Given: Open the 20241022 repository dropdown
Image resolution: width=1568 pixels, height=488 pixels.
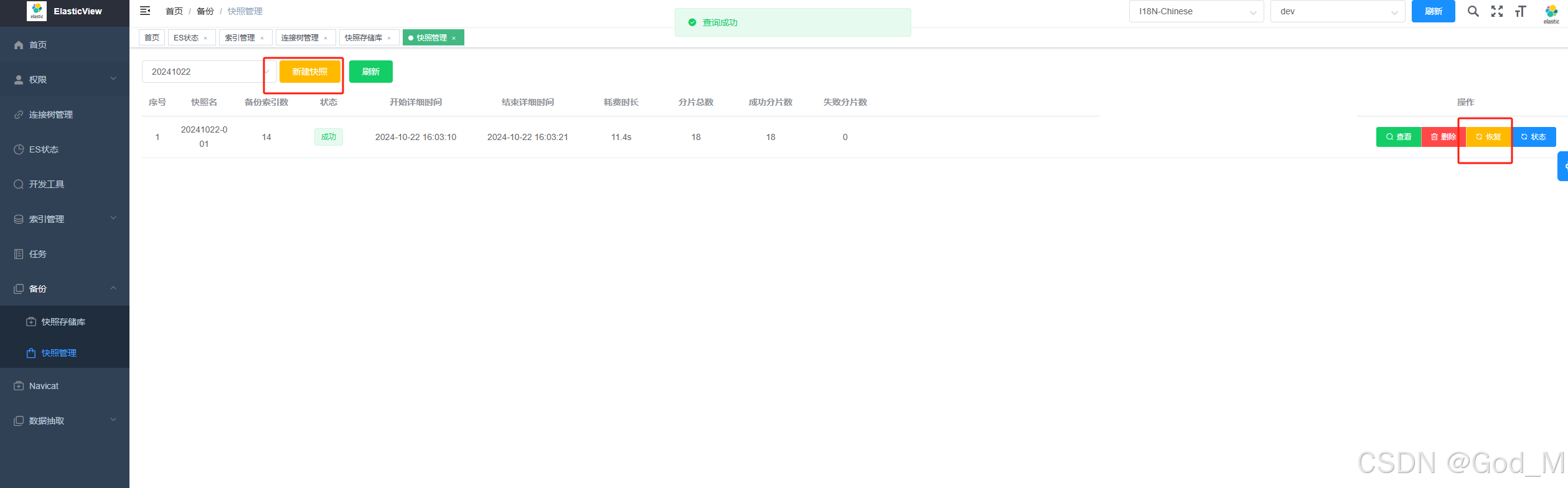Looking at the screenshot, I should (x=209, y=72).
